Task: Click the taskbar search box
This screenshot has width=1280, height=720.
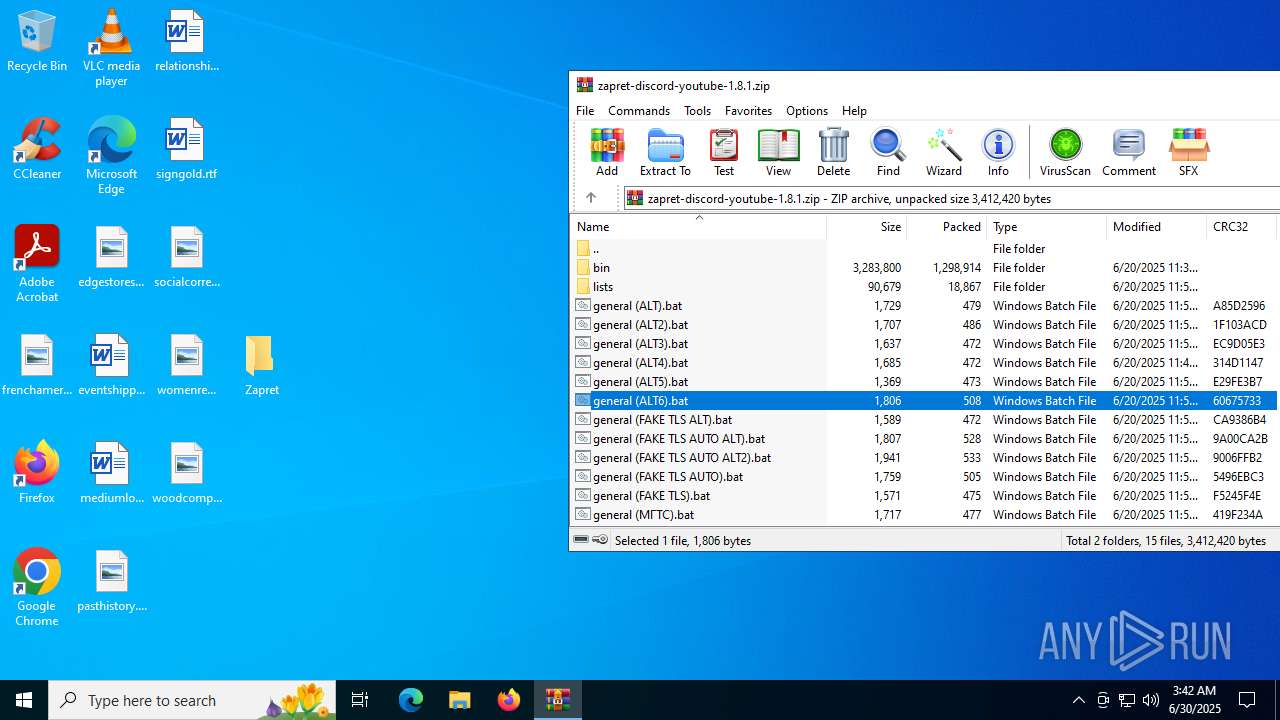Action: (192, 700)
